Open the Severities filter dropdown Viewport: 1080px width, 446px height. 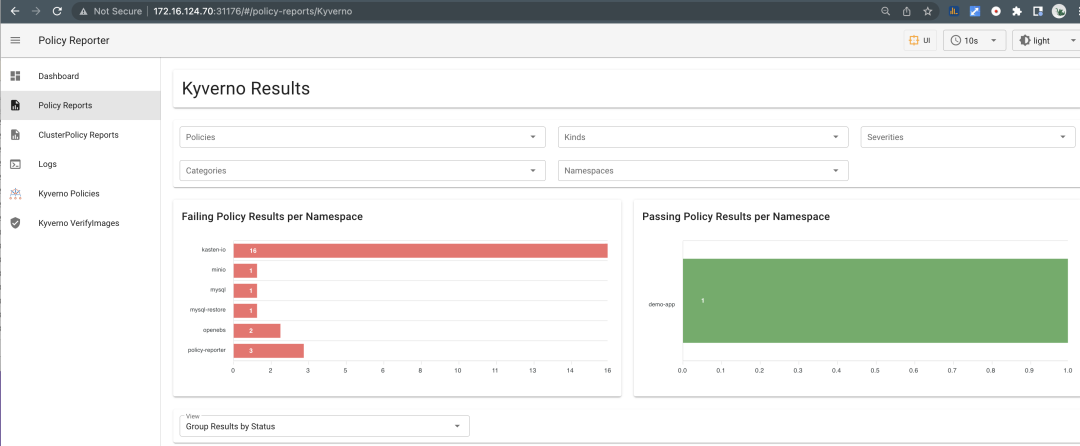click(968, 137)
